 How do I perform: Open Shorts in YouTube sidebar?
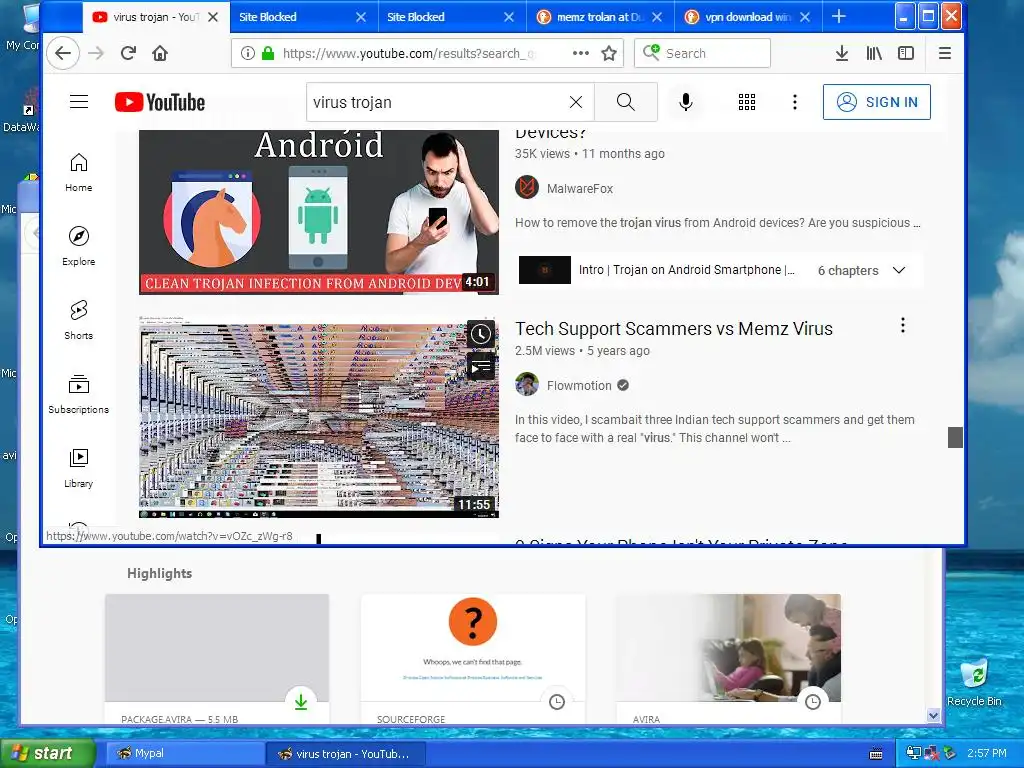78,320
